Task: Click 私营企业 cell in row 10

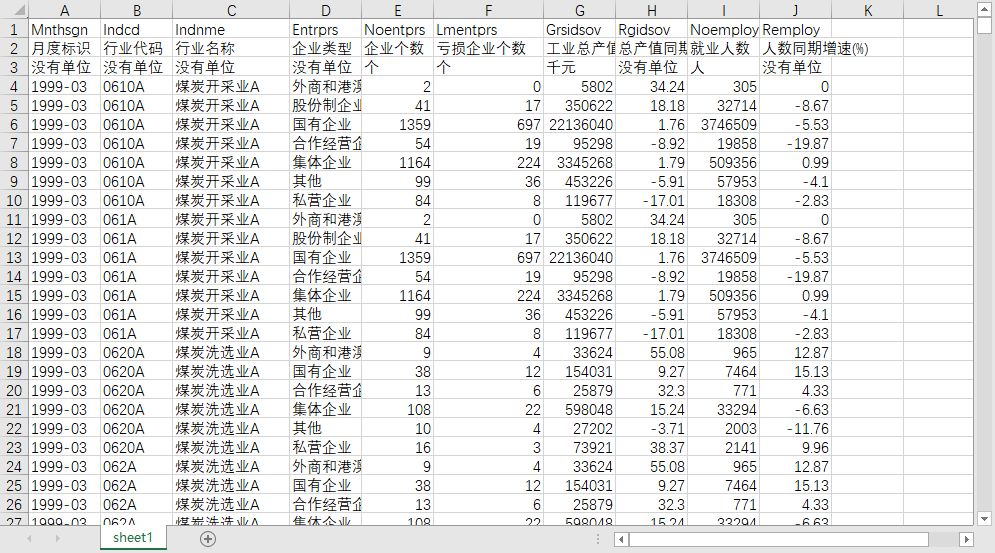Action: 326,201
